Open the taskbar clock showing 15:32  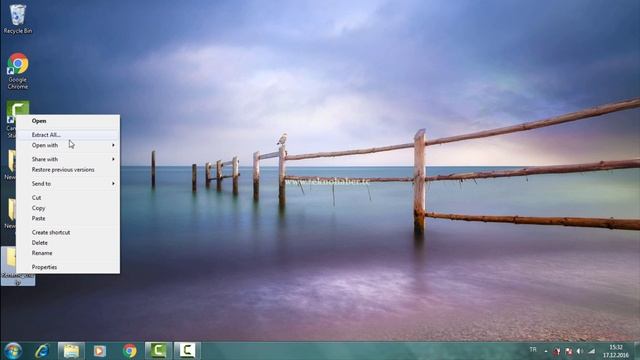coord(616,351)
